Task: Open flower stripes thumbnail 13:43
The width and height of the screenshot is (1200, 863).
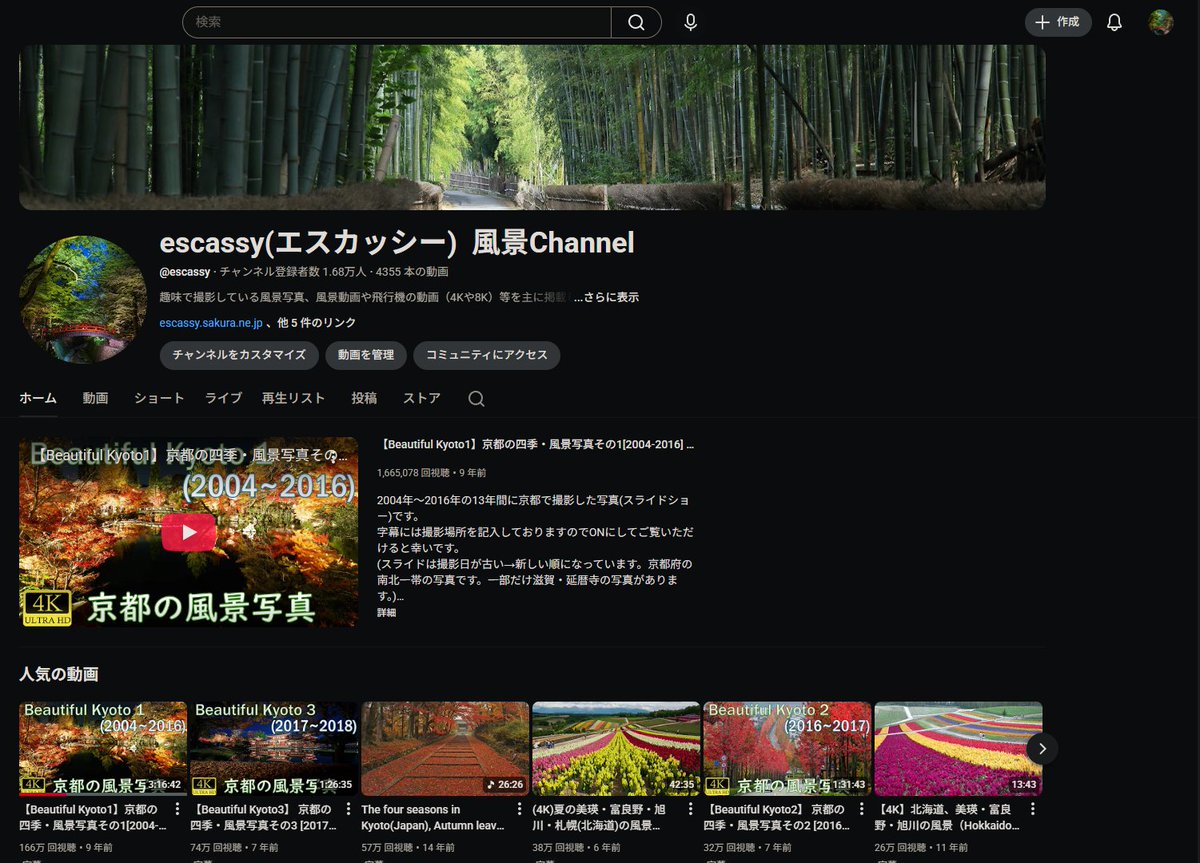Action: pos(958,749)
